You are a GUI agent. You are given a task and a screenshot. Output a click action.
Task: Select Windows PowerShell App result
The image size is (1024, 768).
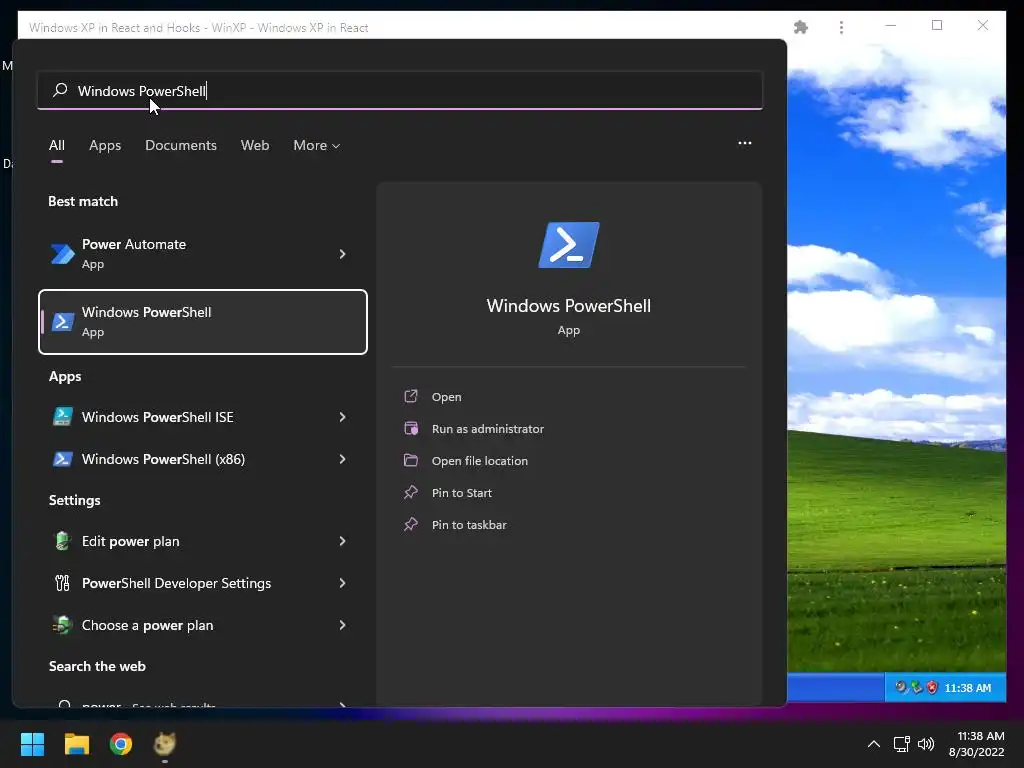(x=202, y=322)
